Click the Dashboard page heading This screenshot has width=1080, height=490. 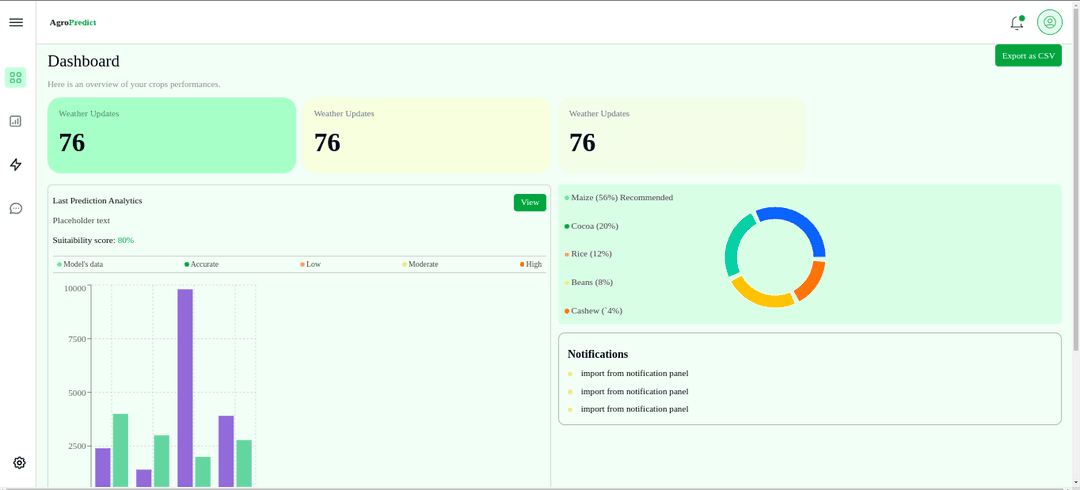click(x=83, y=61)
